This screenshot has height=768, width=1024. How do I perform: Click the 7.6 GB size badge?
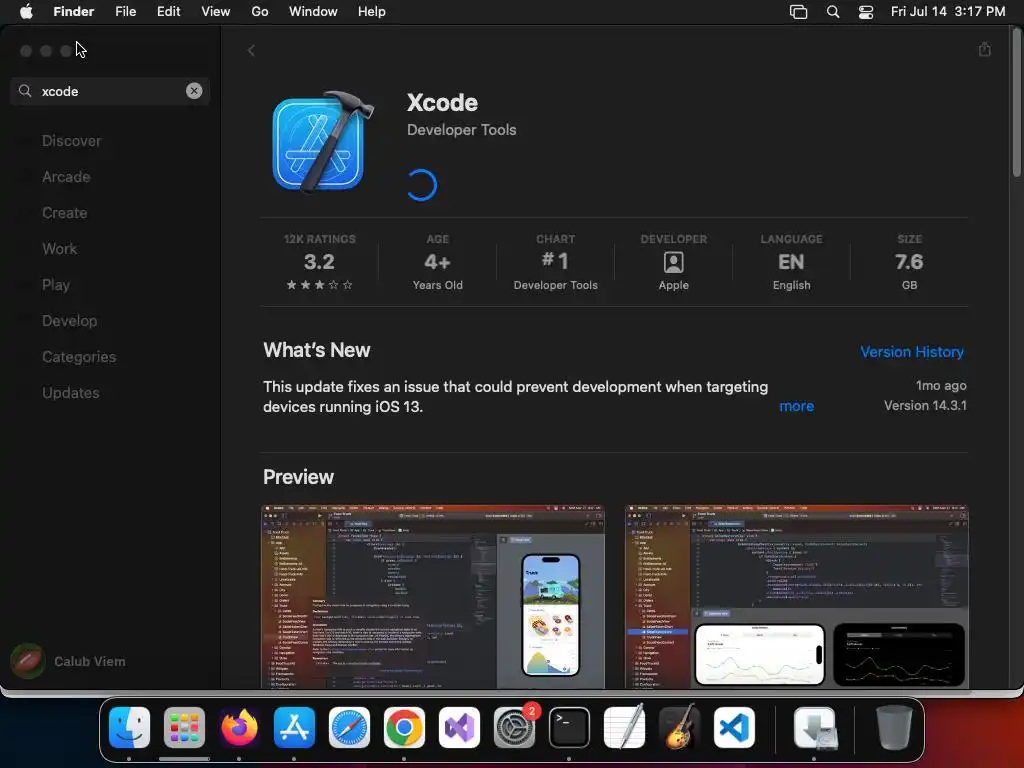coord(909,262)
